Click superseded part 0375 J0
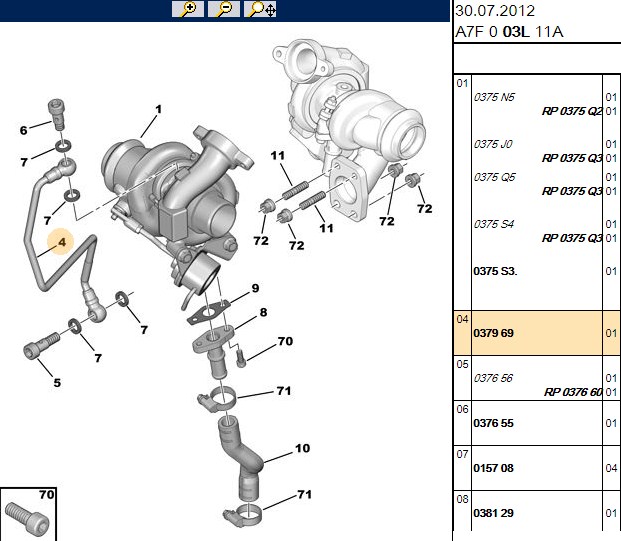 493,144
